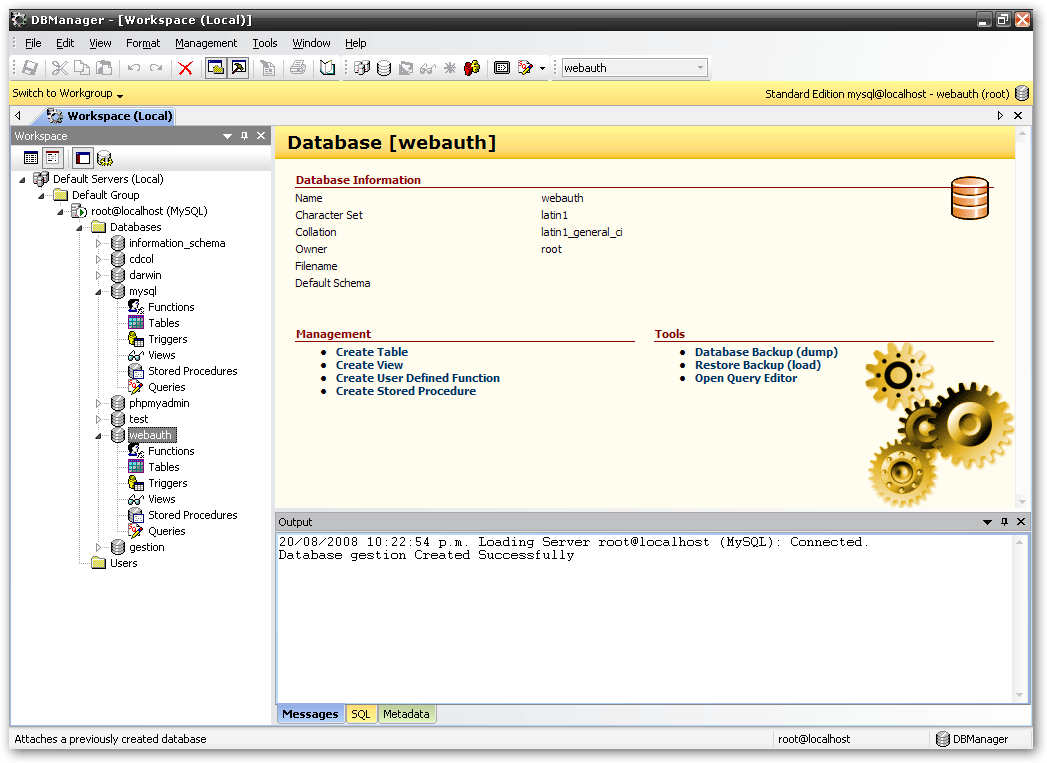Open the query editor icon dropdown arrow

click(x=542, y=68)
